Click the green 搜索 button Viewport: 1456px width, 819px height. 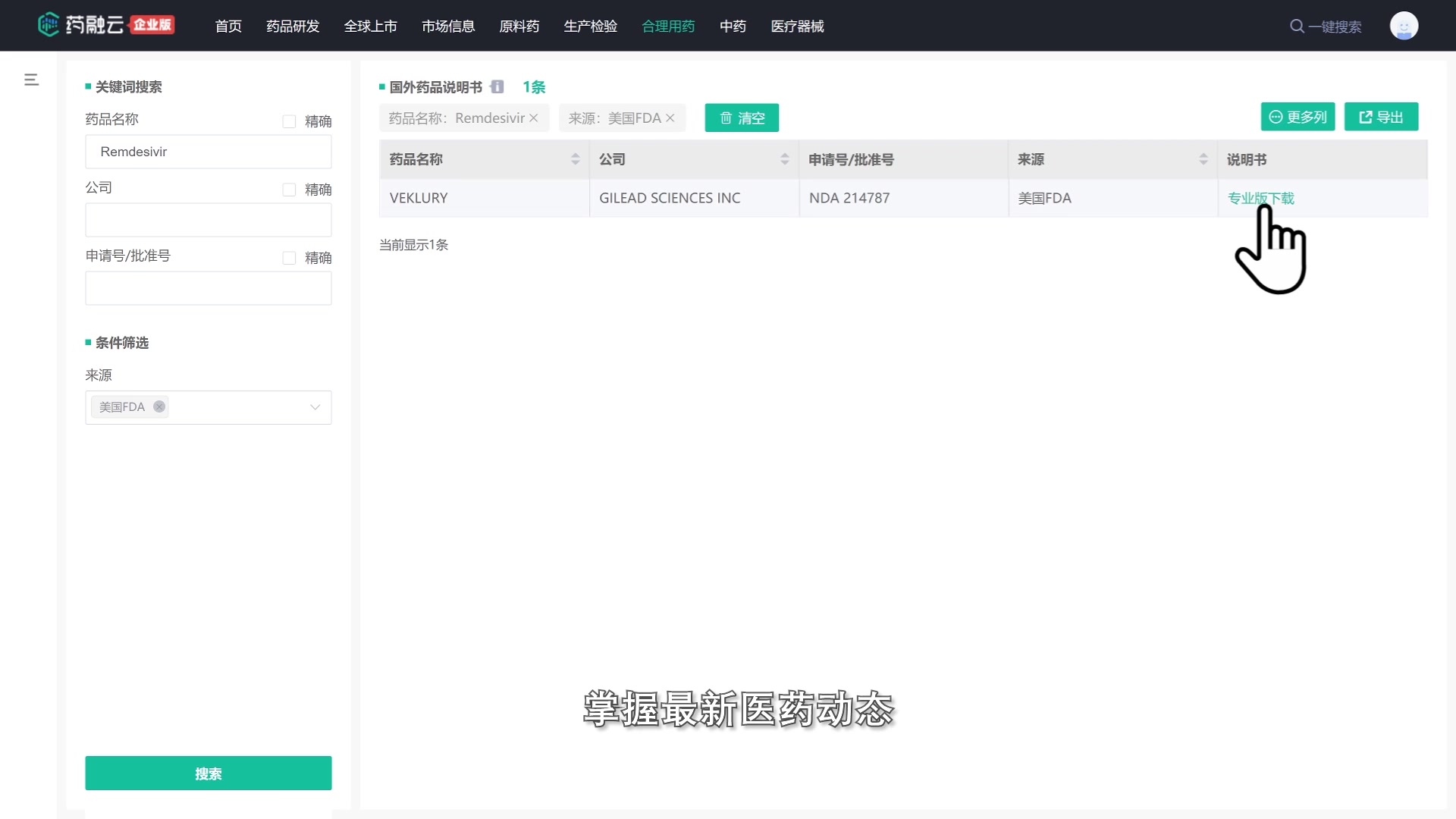(209, 773)
